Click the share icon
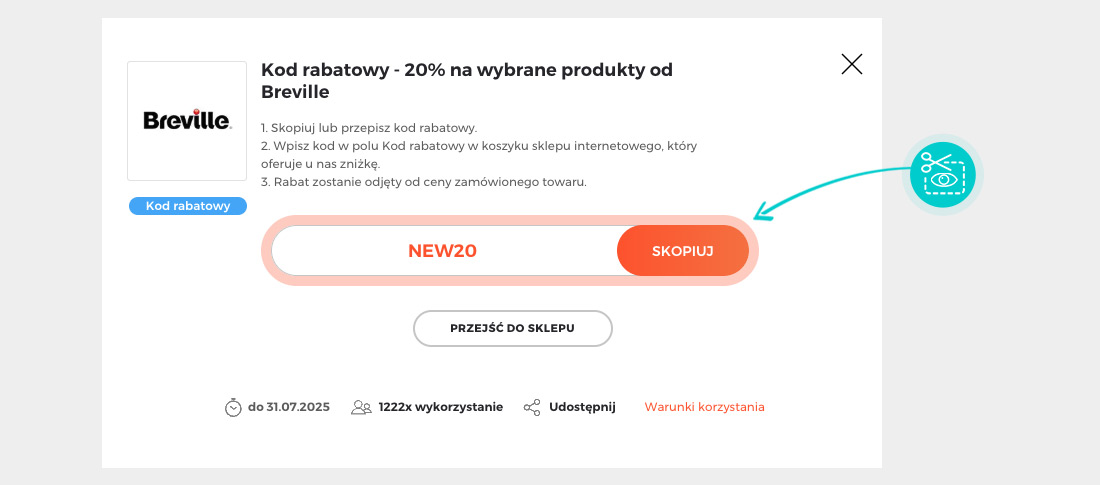Image resolution: width=1100 pixels, height=485 pixels. coord(532,407)
